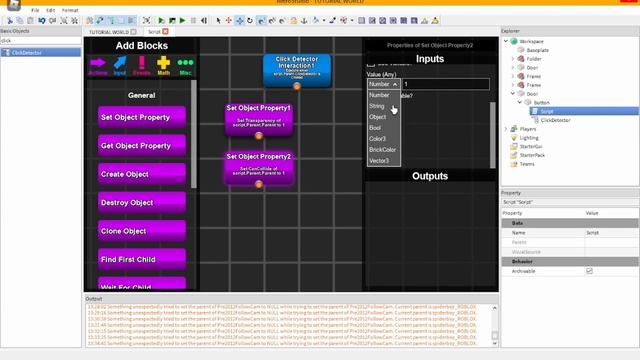This screenshot has height=360, width=640.
Task: Click the Value input field containing 1
Action: click(446, 84)
